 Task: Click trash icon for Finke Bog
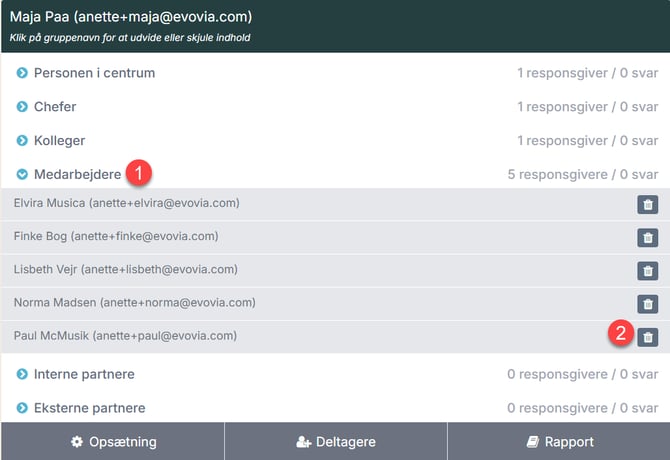[647, 237]
